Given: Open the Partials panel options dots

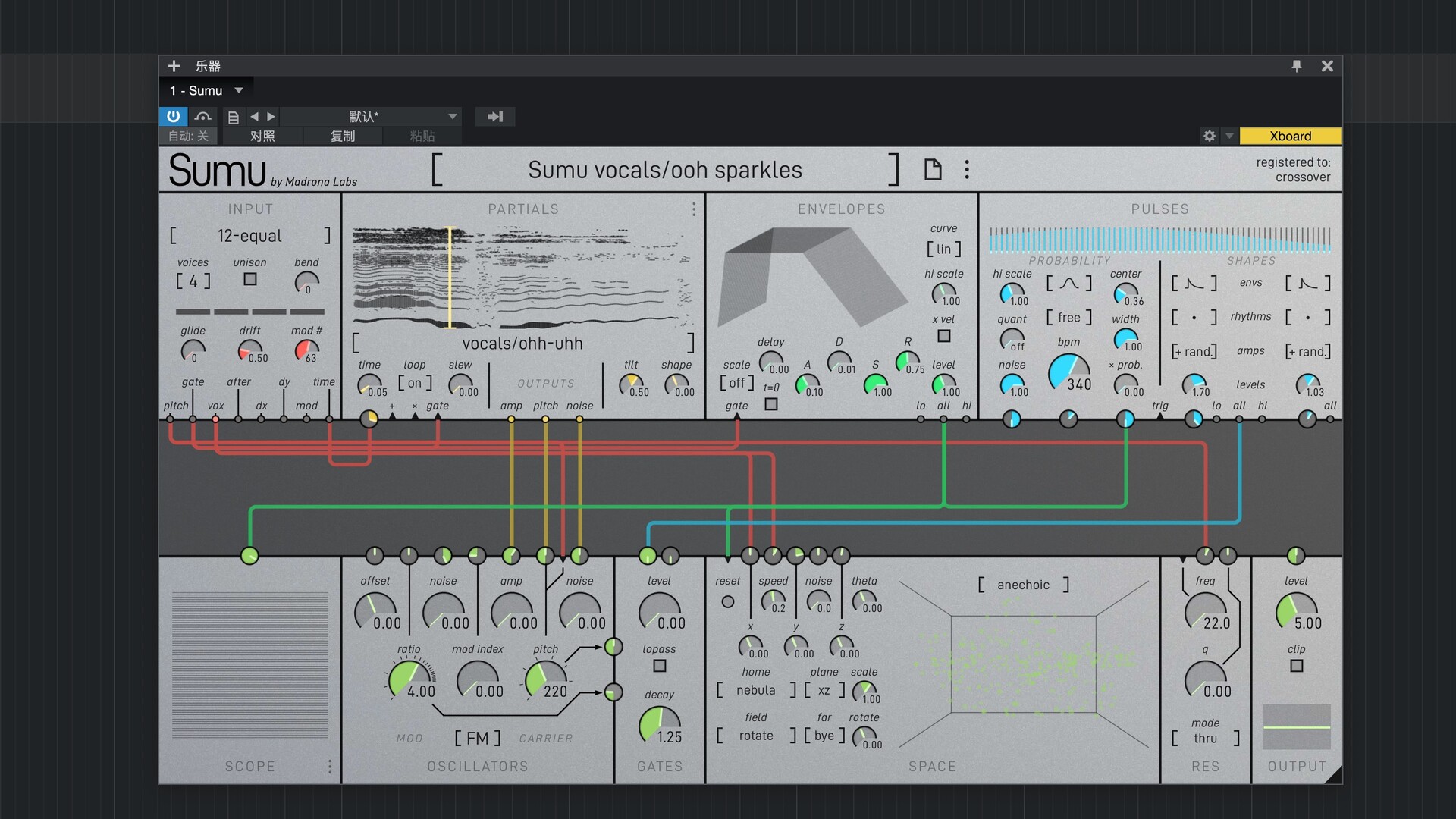Looking at the screenshot, I should 694,209.
